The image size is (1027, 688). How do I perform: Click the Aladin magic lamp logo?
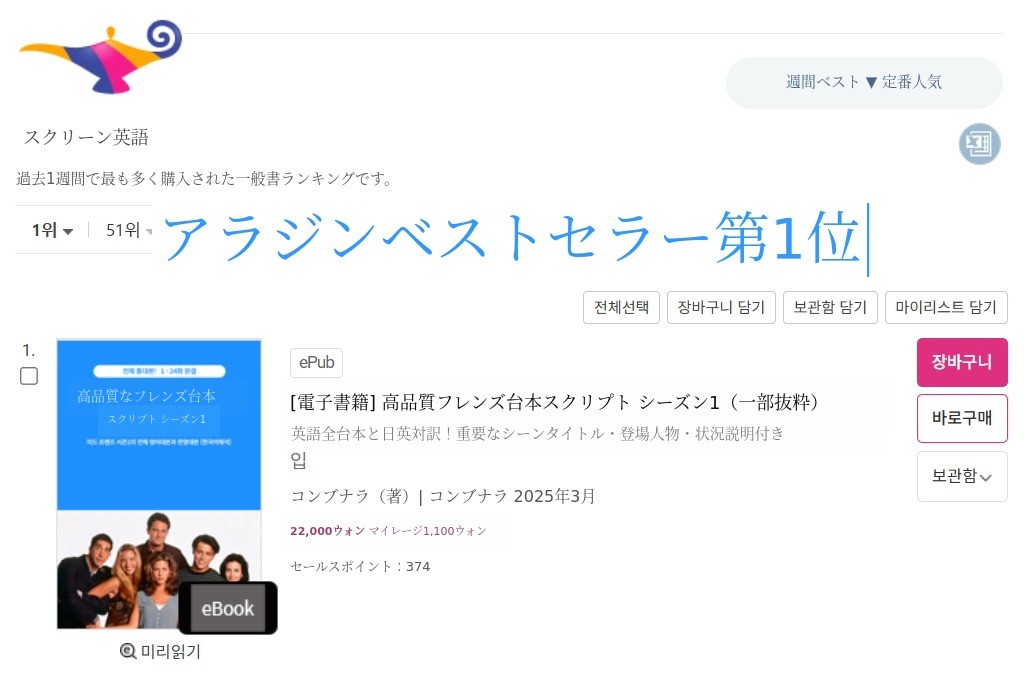[x=100, y=57]
